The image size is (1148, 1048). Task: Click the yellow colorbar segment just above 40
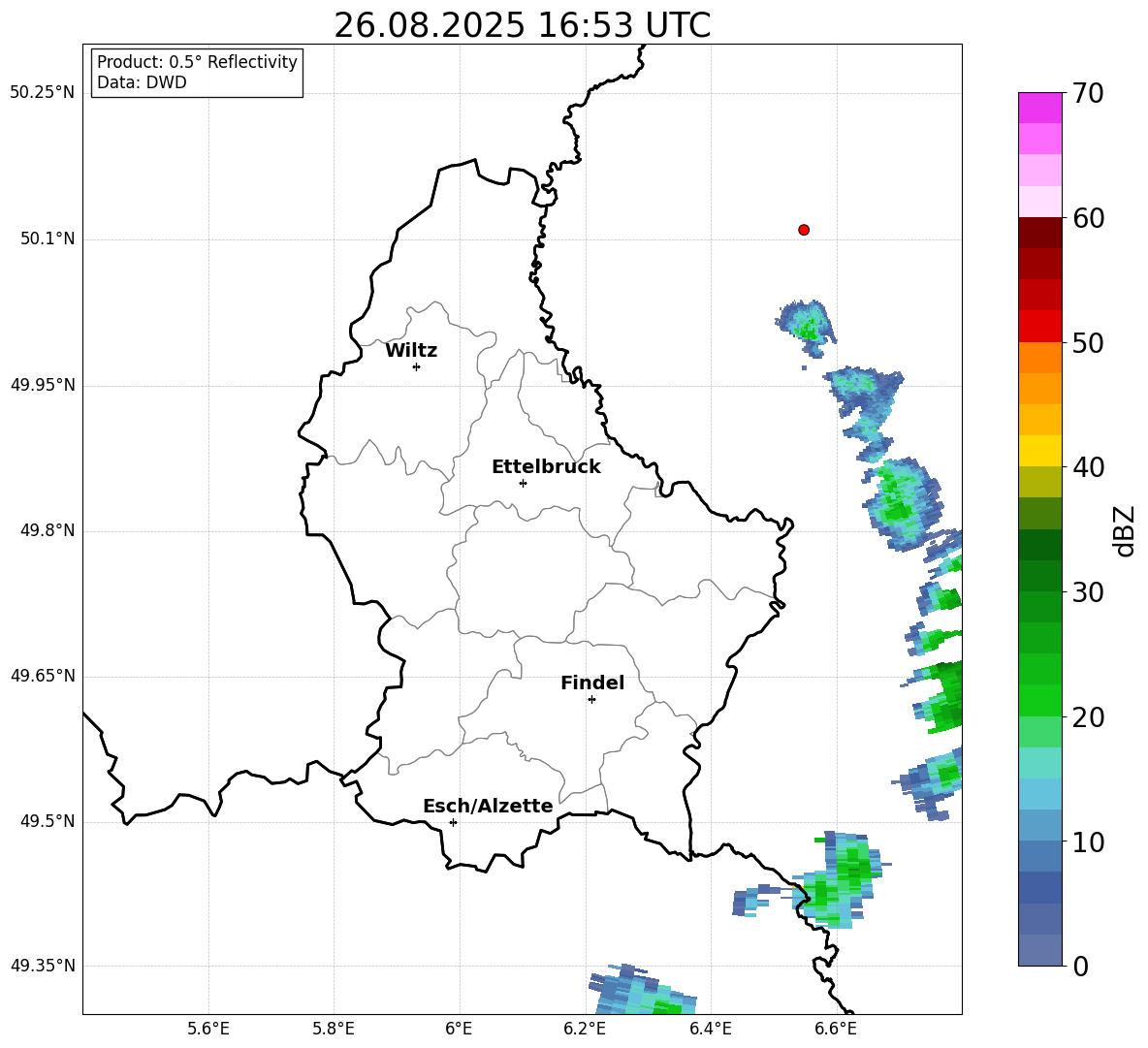pyautogui.click(x=1039, y=451)
